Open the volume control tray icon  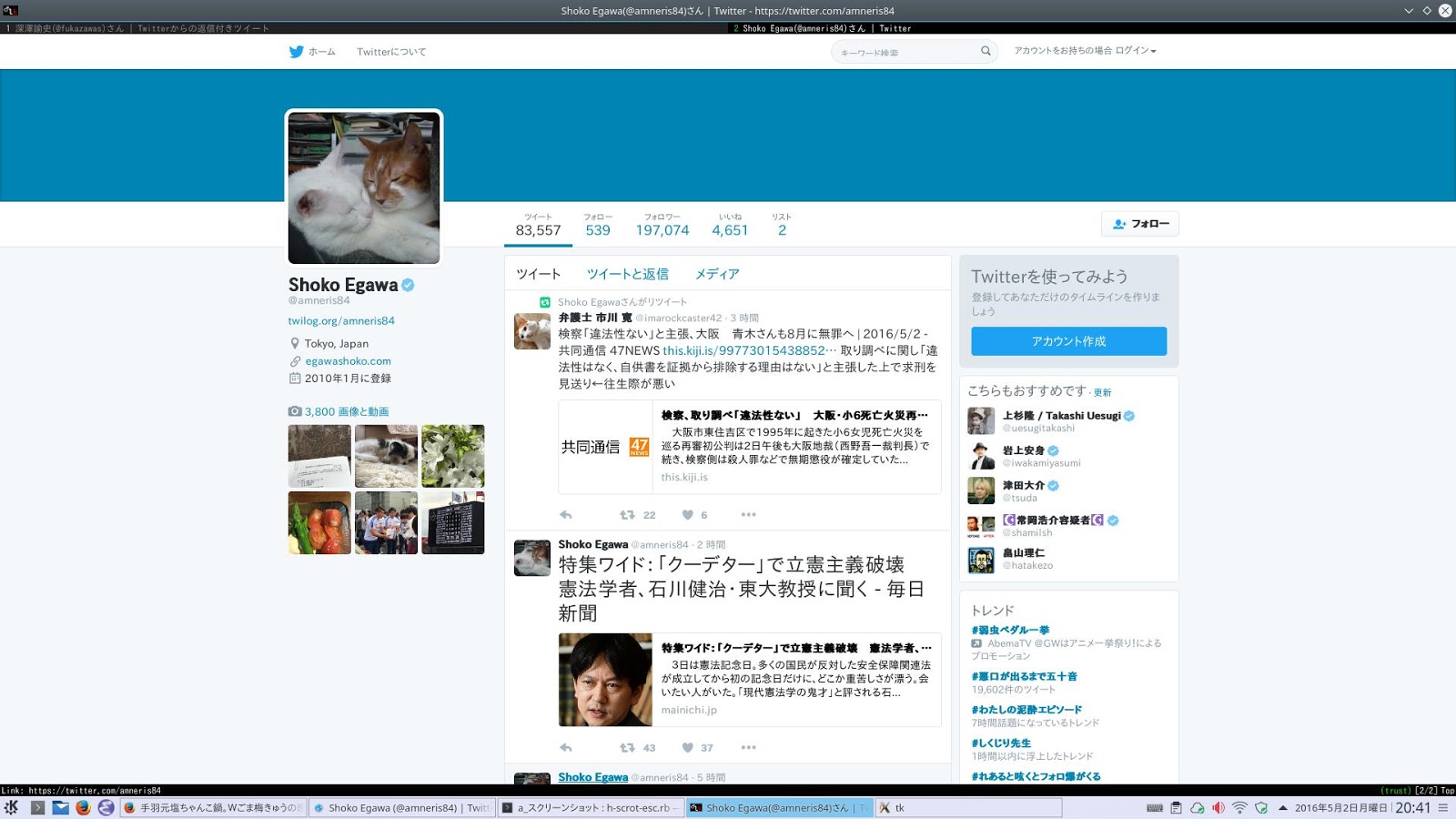[x=1218, y=807]
